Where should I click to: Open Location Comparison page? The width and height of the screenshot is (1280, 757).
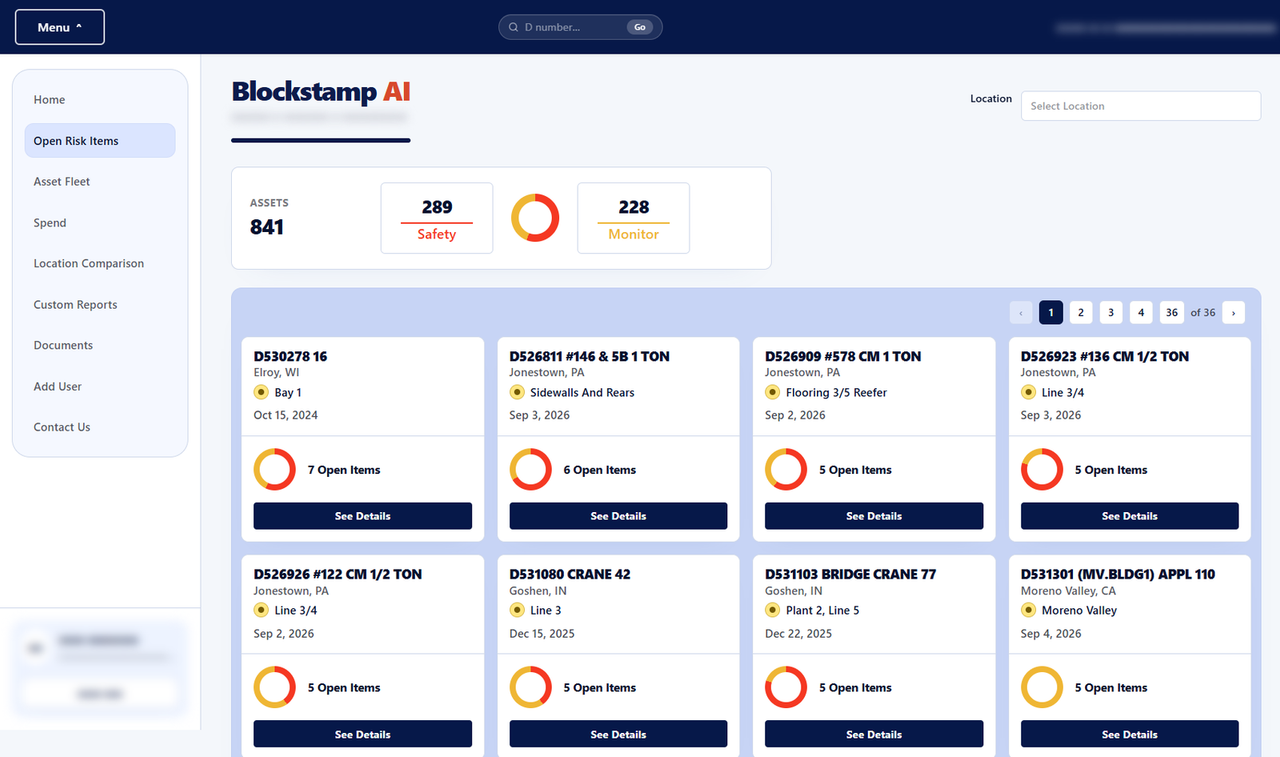pyautogui.click(x=100, y=264)
